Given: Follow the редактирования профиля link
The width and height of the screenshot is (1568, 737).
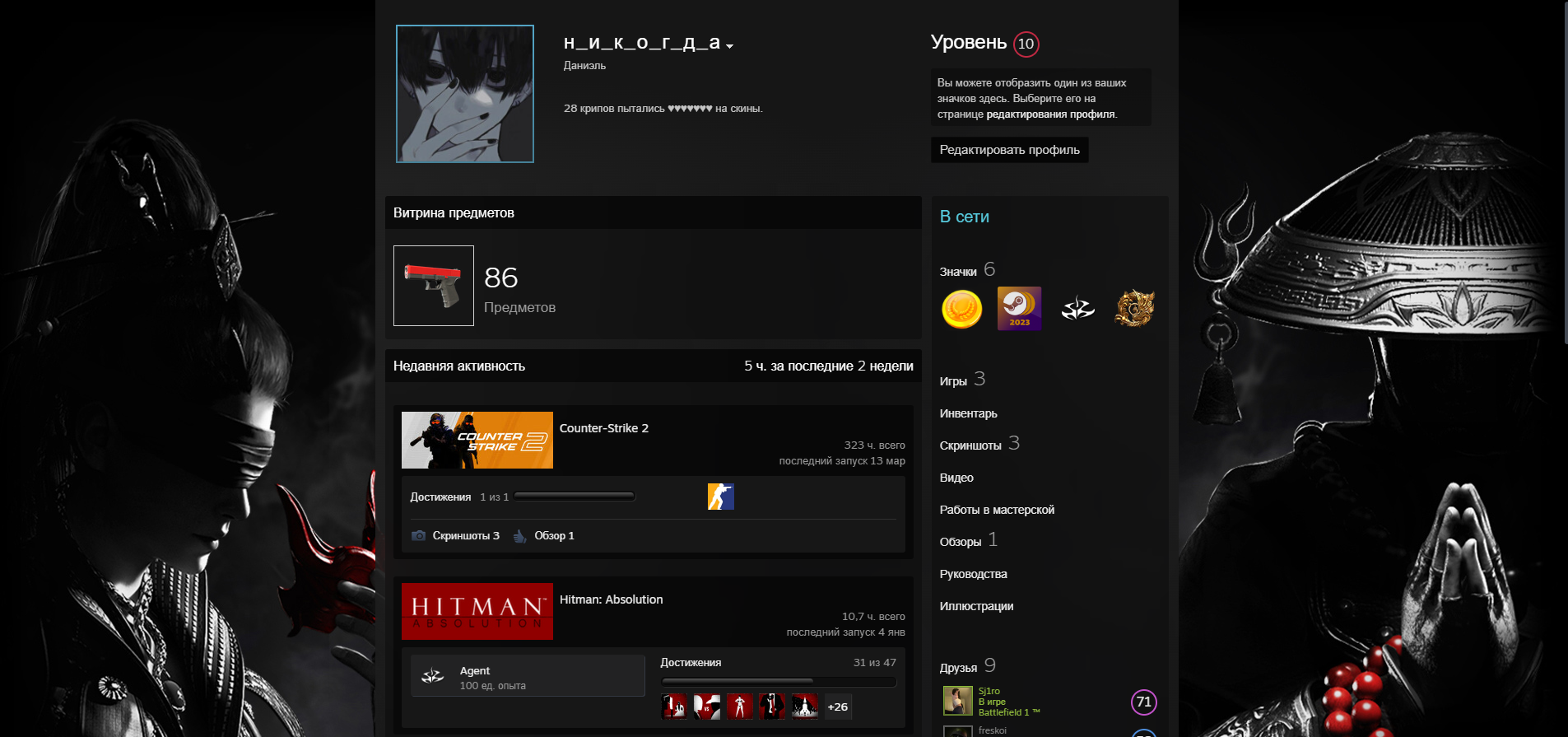Looking at the screenshot, I should tap(1050, 114).
